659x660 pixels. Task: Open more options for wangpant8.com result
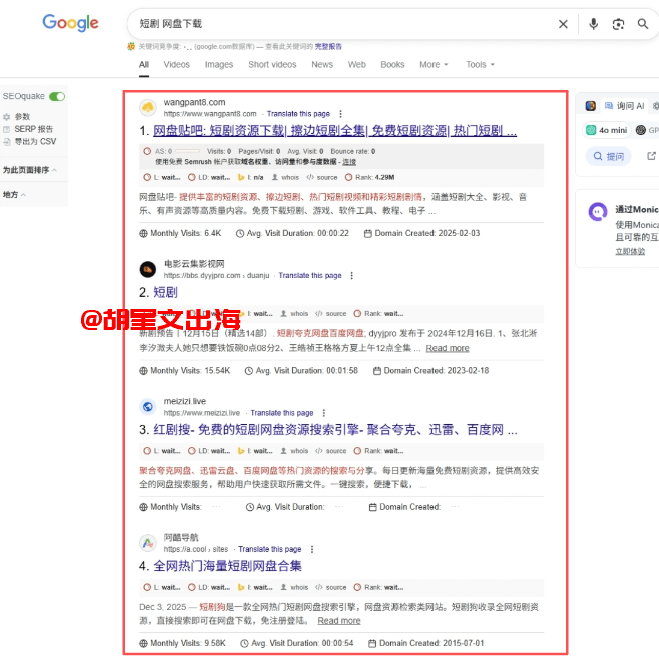pos(340,114)
